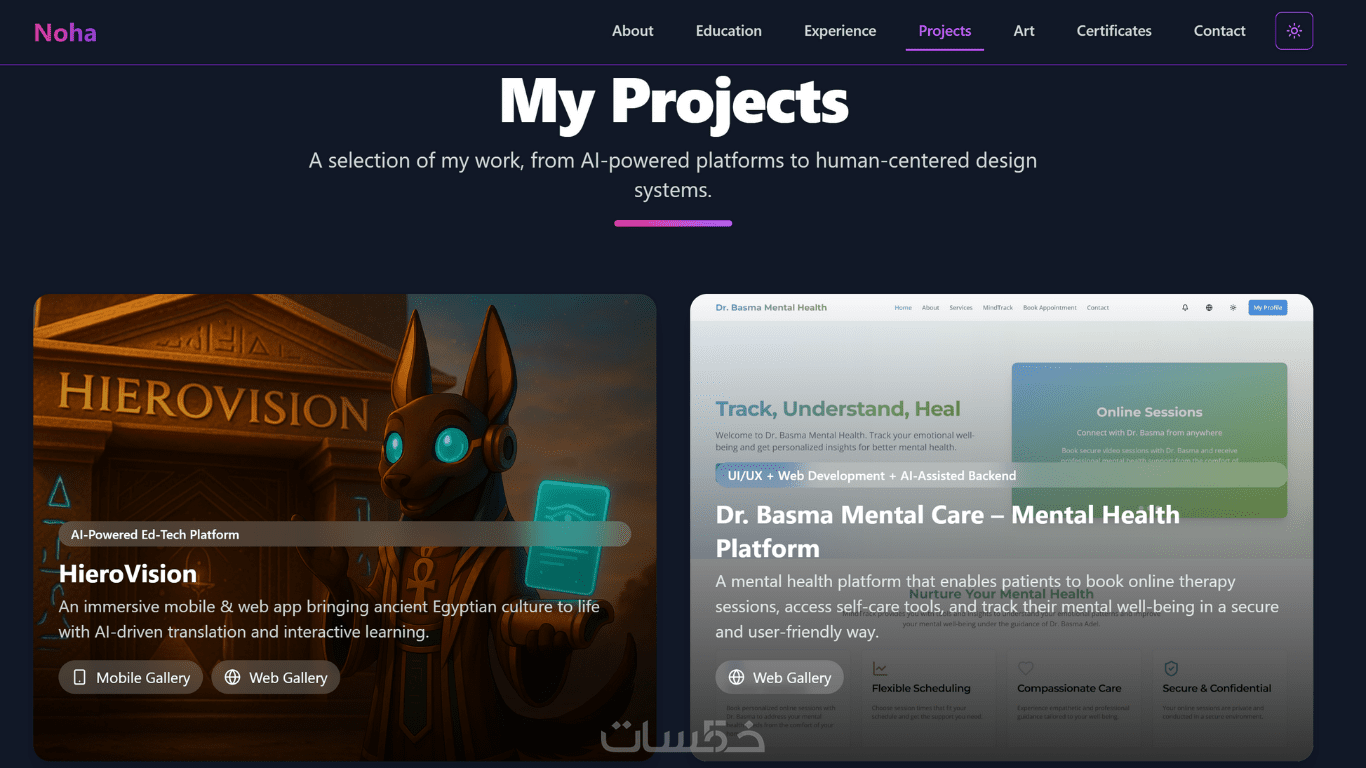Click the globe icon in HieroVision Web Gallery
The image size is (1366, 768).
pos(233,677)
